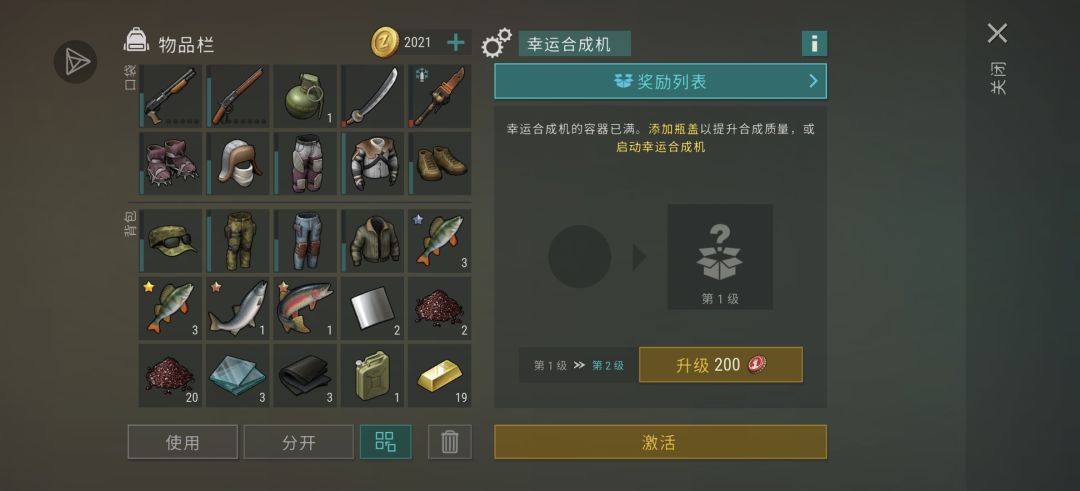
Task: Select the gold bar stack
Action: pyautogui.click(x=439, y=375)
